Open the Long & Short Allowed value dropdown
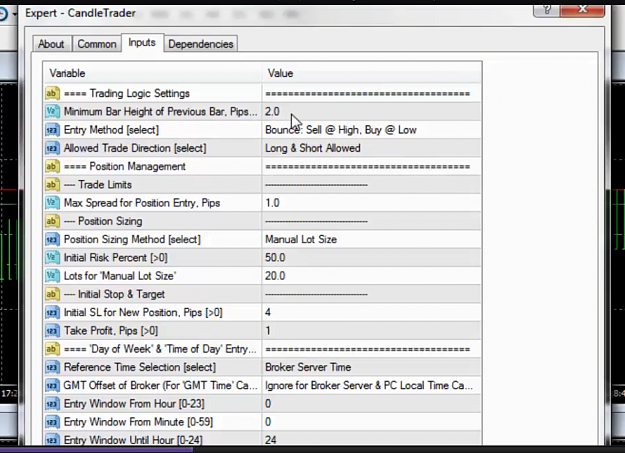This screenshot has height=453, width=625. [x=371, y=148]
